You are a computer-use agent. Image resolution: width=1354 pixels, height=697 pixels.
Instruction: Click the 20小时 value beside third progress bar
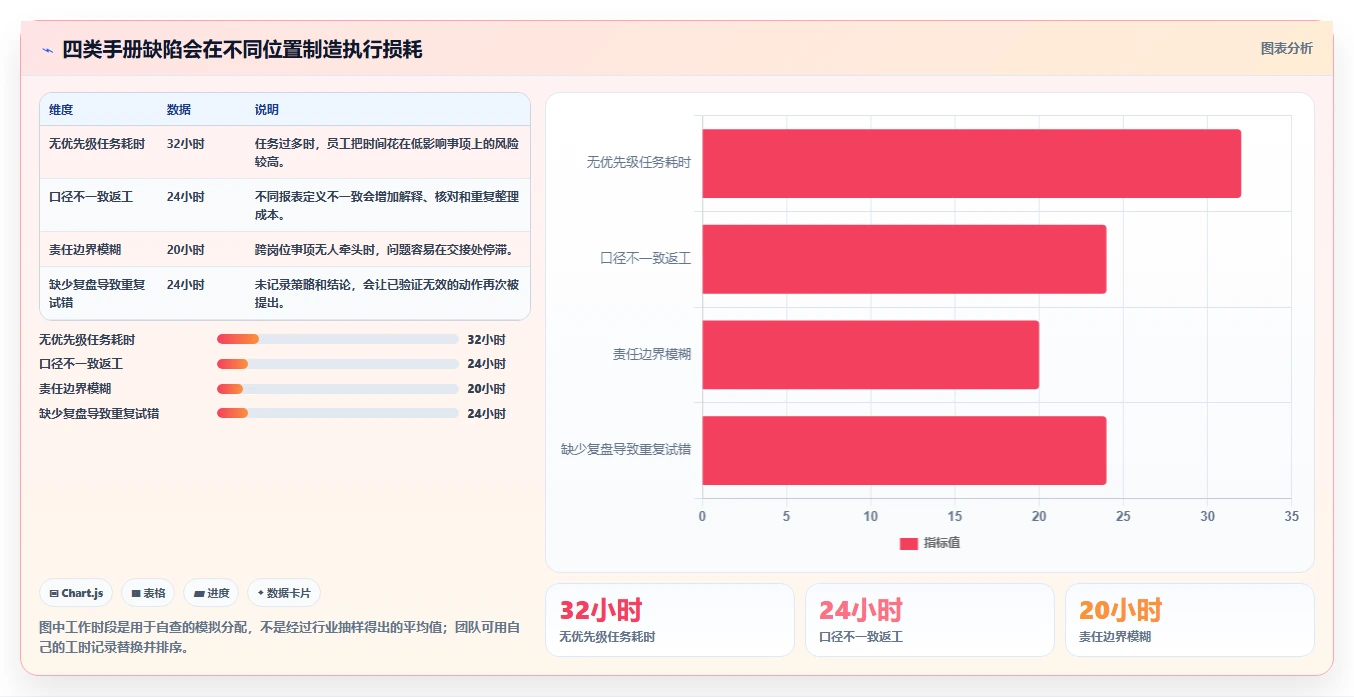tap(486, 389)
